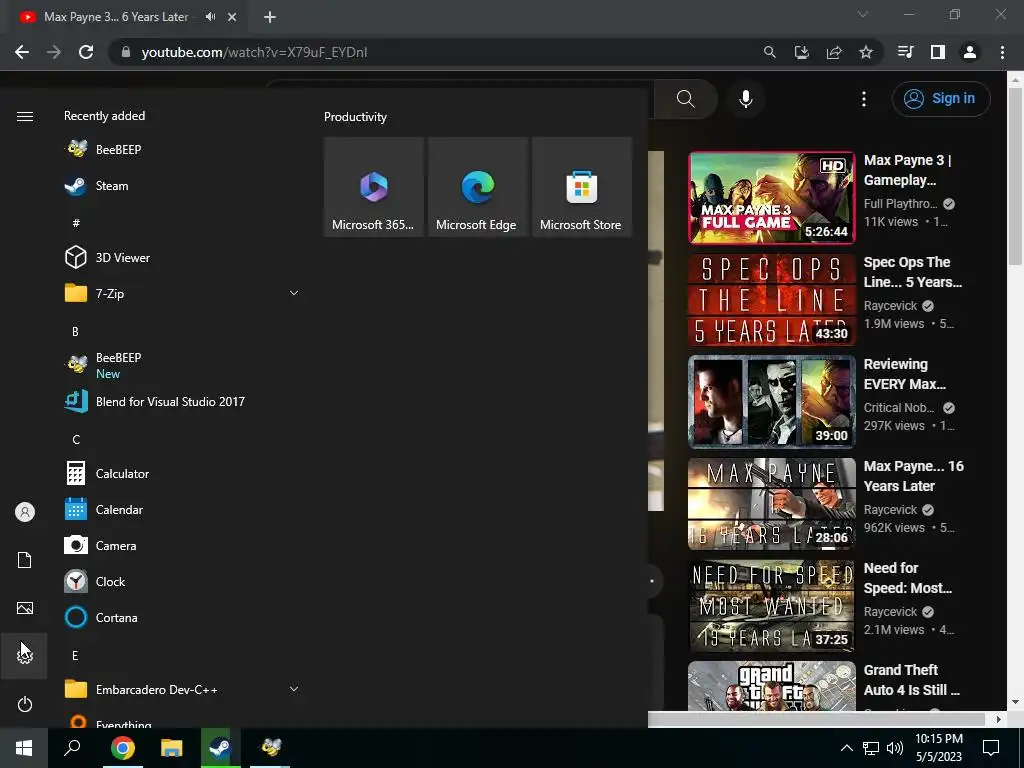Click install/download icon in address bar
This screenshot has width=1024, height=768.
[802, 52]
